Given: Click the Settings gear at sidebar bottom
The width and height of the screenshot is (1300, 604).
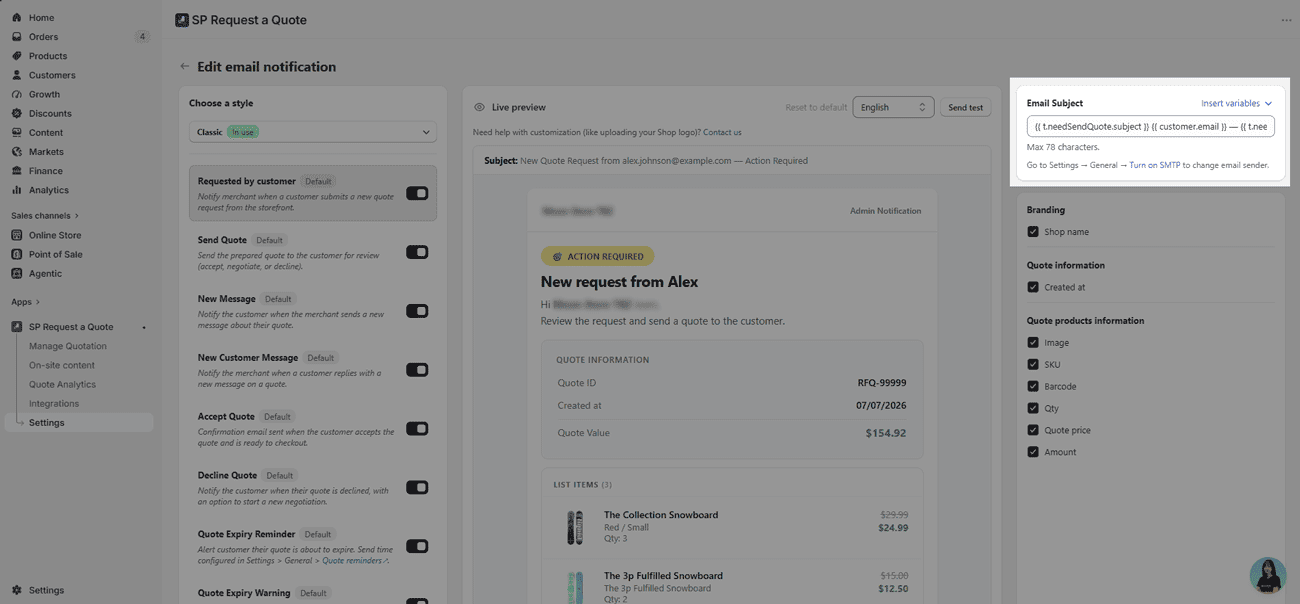Looking at the screenshot, I should (x=16, y=590).
